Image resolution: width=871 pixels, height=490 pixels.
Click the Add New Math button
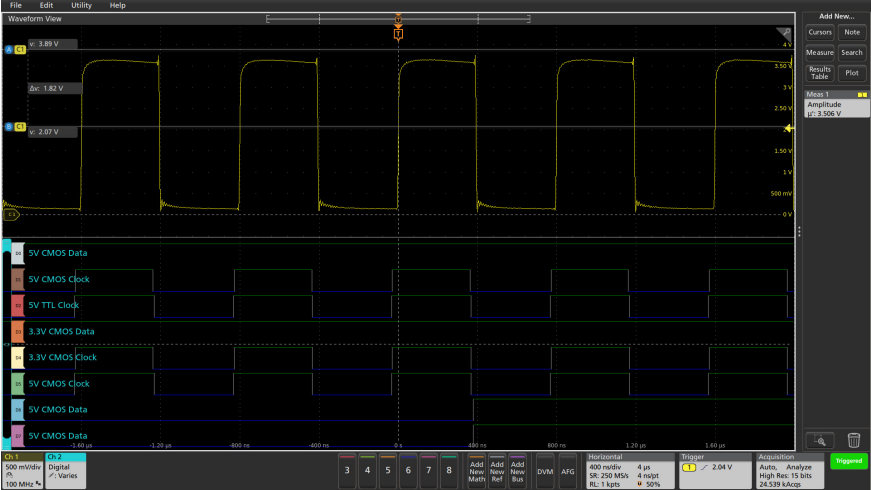point(476,469)
